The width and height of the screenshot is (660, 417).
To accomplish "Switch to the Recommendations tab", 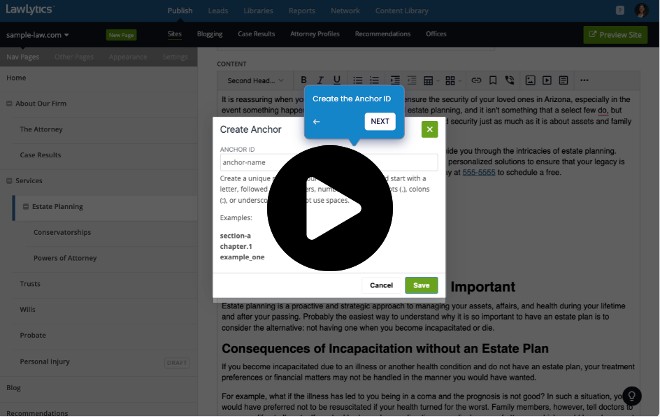I will pos(383,34).
